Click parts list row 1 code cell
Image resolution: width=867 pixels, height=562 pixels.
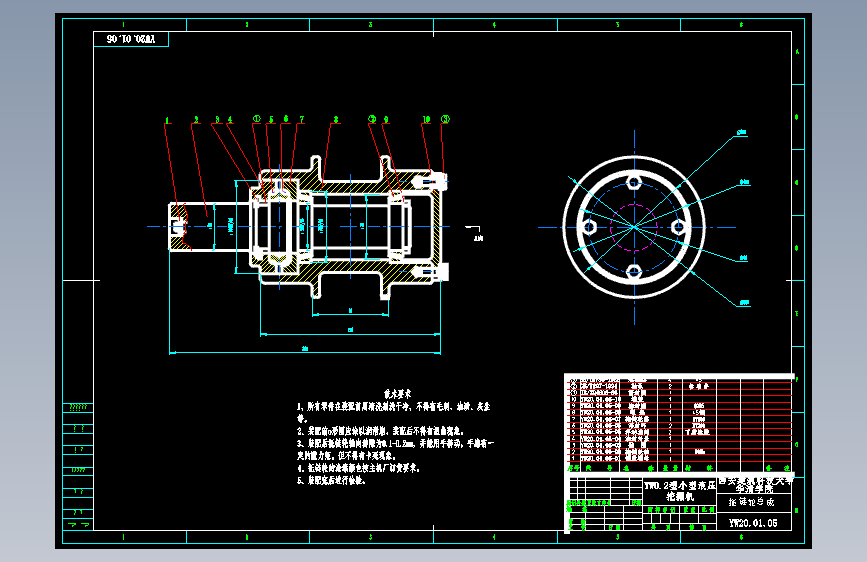coord(600,459)
